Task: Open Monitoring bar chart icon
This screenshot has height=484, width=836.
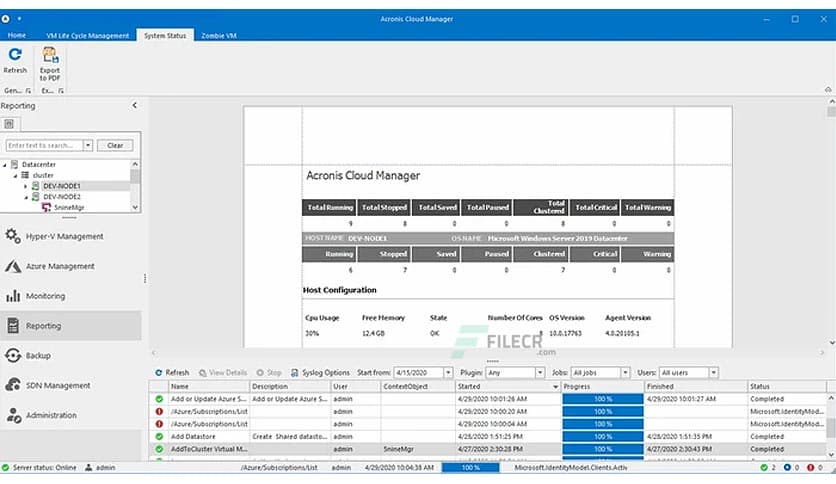Action: pos(13,296)
